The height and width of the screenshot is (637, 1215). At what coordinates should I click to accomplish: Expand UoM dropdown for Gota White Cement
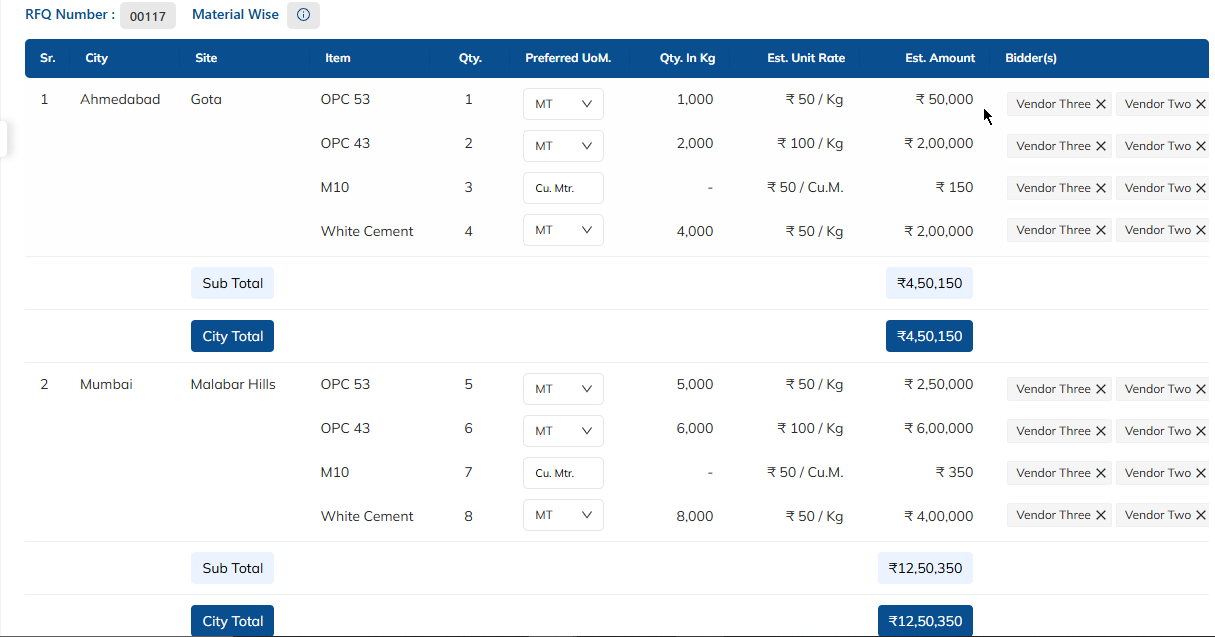[563, 230]
